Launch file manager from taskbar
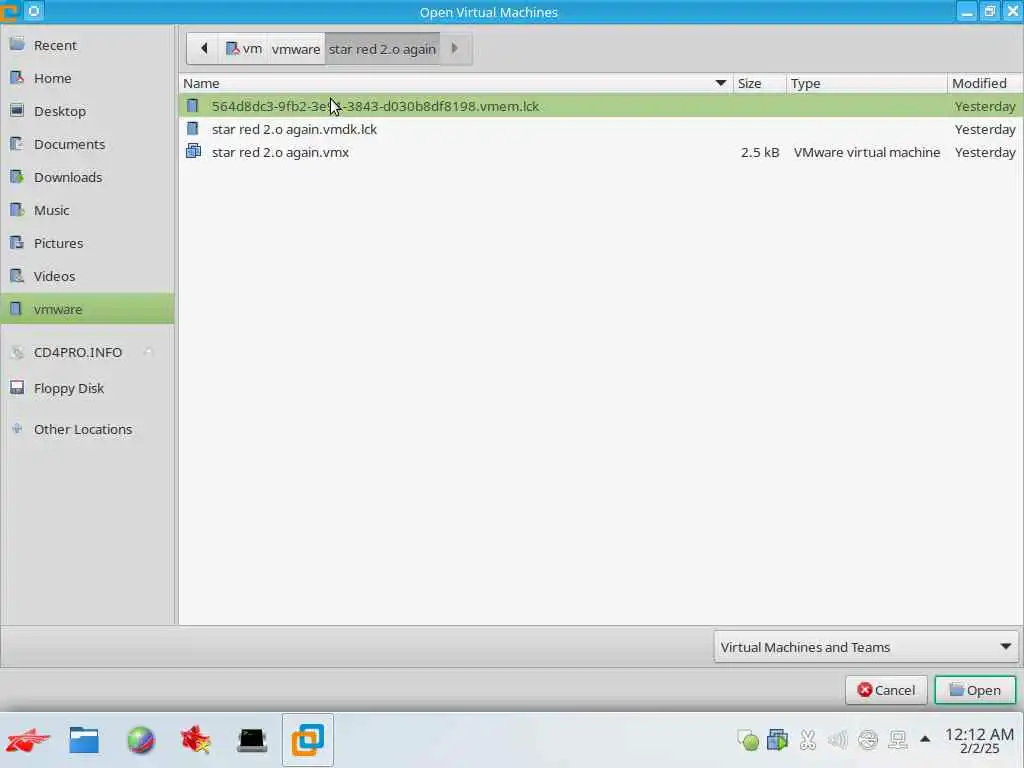The image size is (1024, 768). tap(84, 741)
